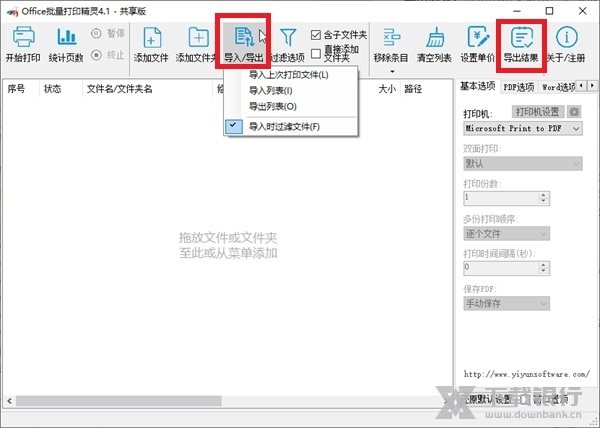Click the 终止 stop icon

point(96,55)
